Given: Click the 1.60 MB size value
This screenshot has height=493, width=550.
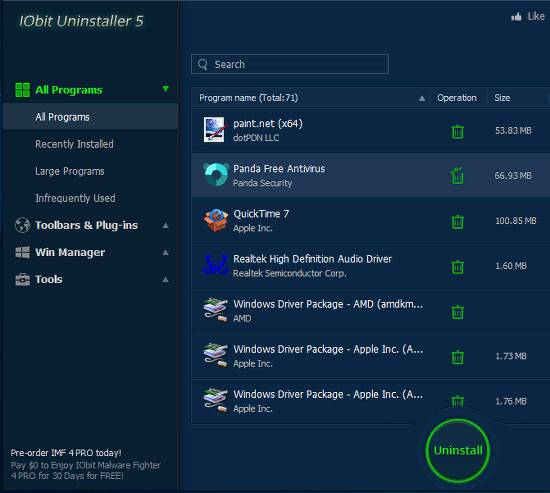Looking at the screenshot, I should 511,266.
